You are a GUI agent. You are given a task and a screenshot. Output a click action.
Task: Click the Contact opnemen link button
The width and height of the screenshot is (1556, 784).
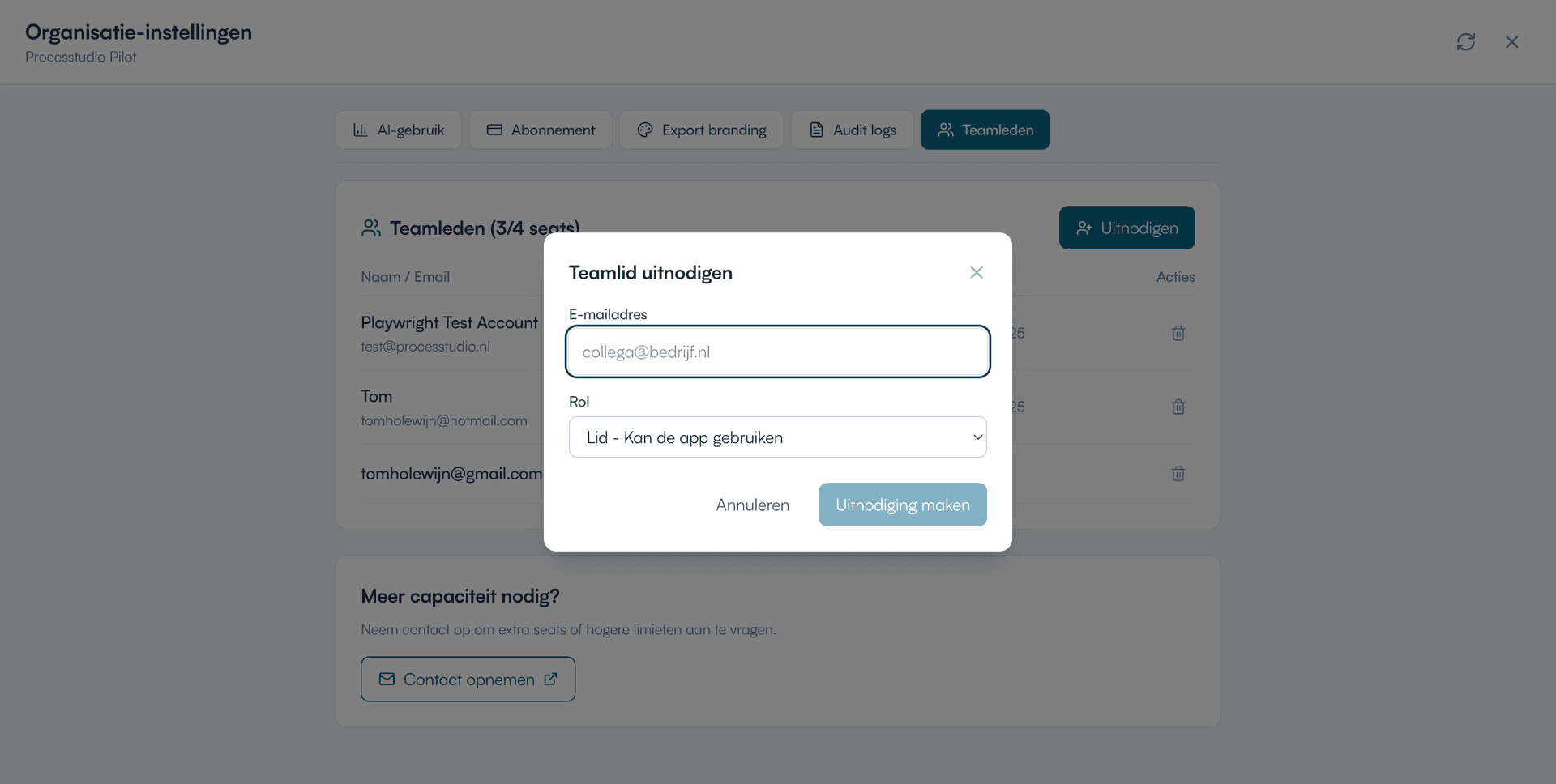pos(468,680)
